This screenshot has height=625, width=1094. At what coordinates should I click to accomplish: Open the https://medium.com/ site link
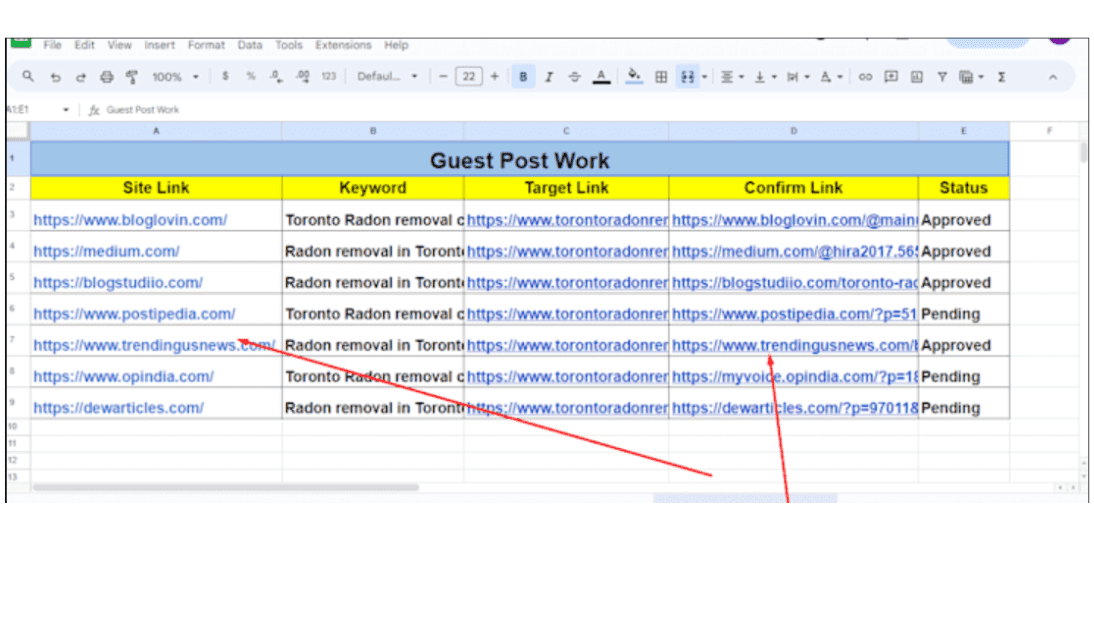(x=106, y=251)
